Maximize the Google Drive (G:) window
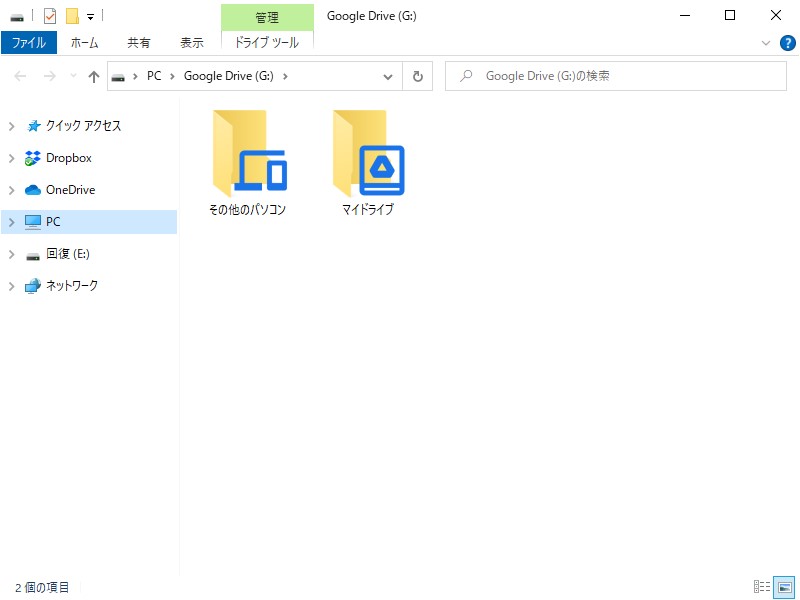Viewport: 800px width, 600px height. click(730, 16)
